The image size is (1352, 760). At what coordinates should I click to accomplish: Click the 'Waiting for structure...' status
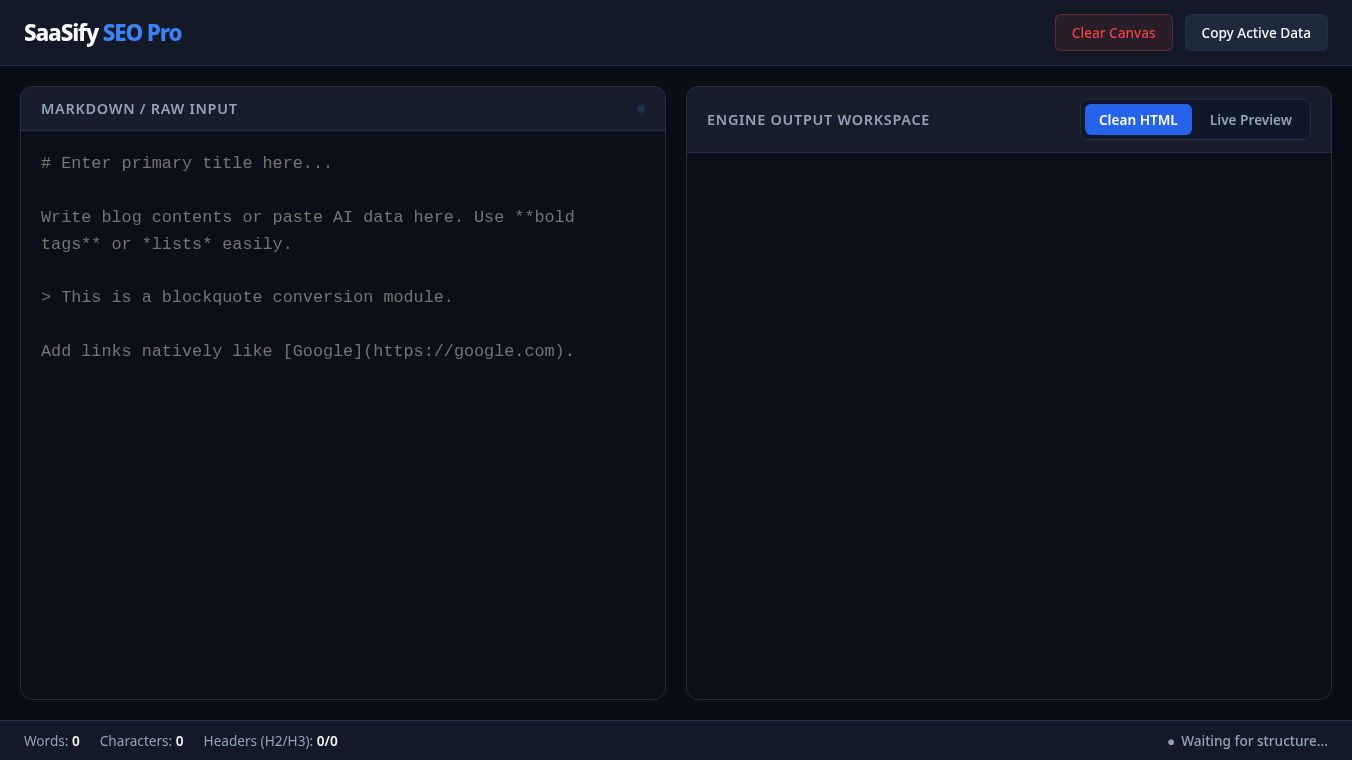(1247, 741)
